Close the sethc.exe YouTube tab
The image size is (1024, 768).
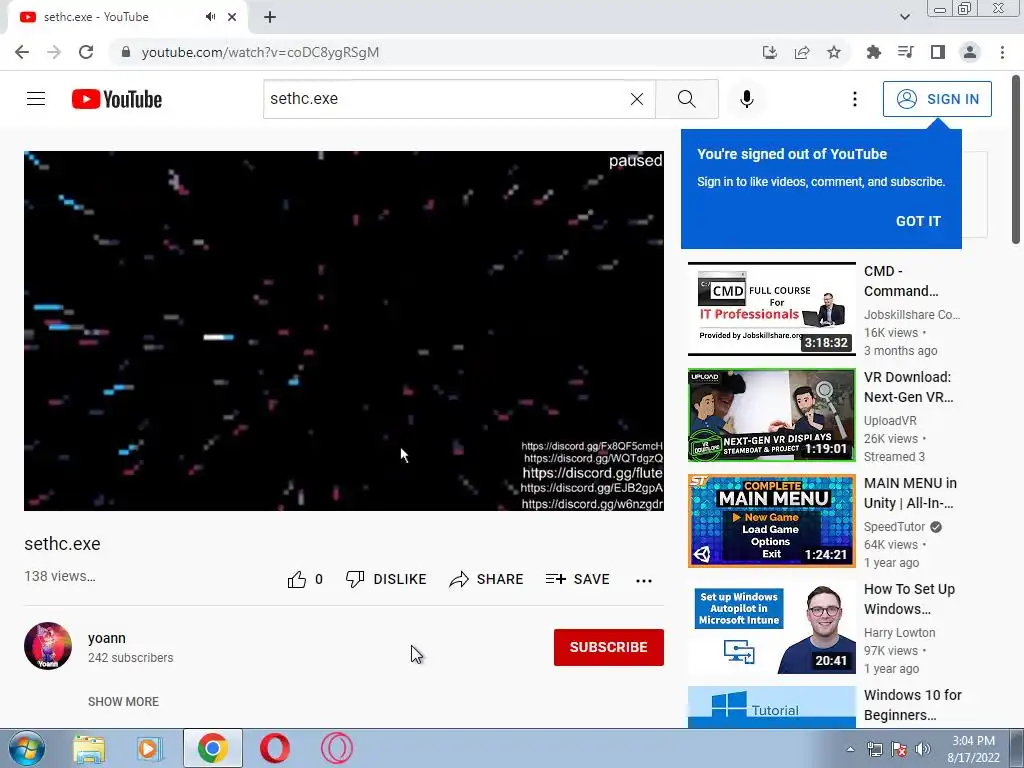pos(232,17)
